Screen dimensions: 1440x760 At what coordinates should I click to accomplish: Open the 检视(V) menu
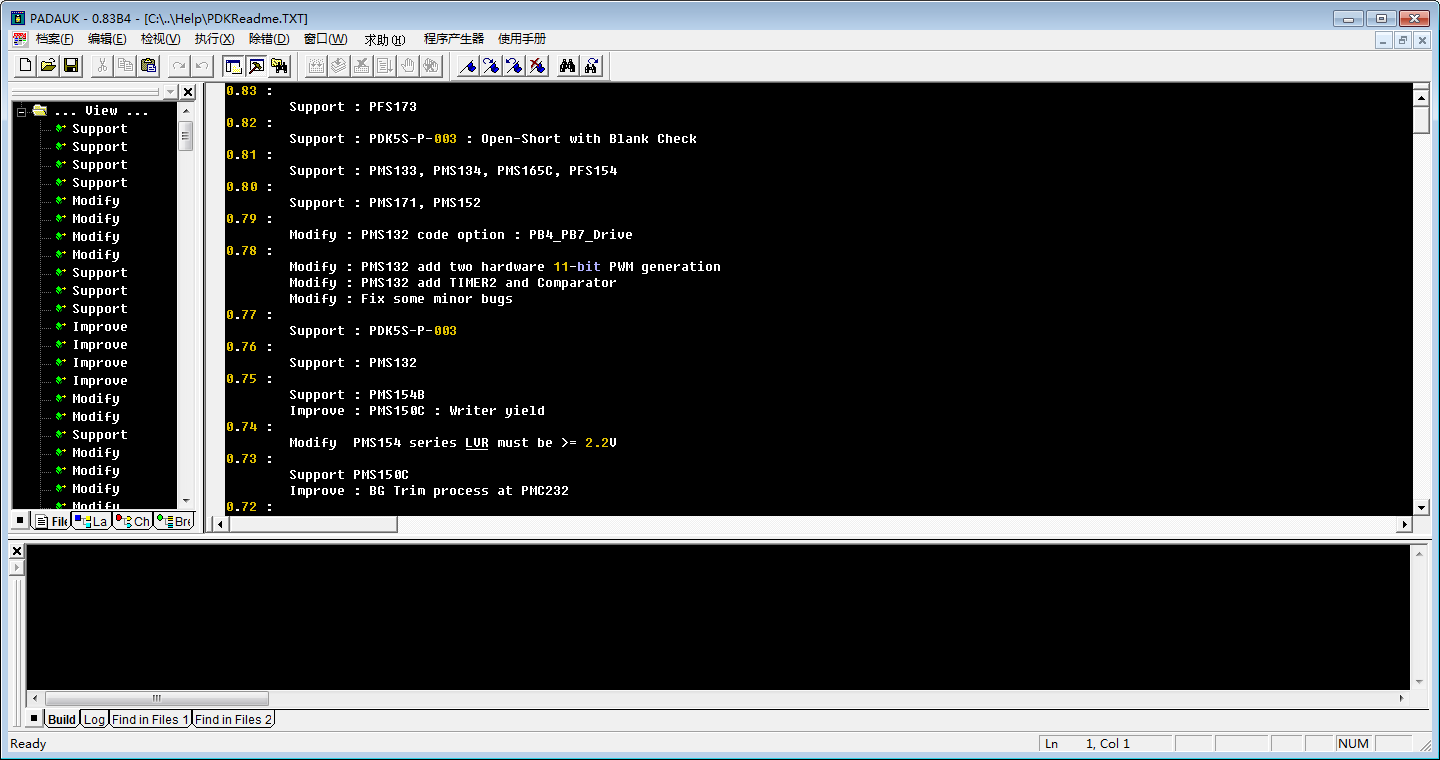tap(161, 39)
